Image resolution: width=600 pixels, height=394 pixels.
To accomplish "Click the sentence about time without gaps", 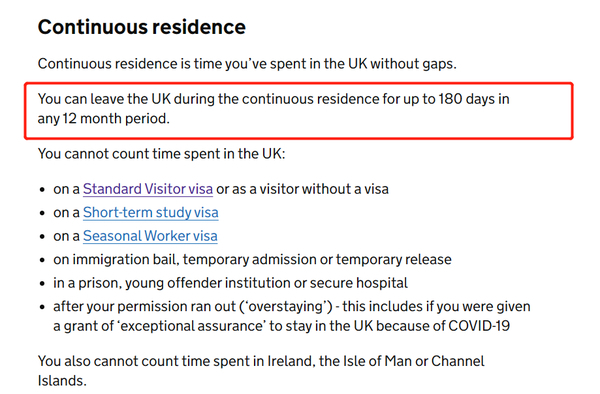I will pos(247,64).
